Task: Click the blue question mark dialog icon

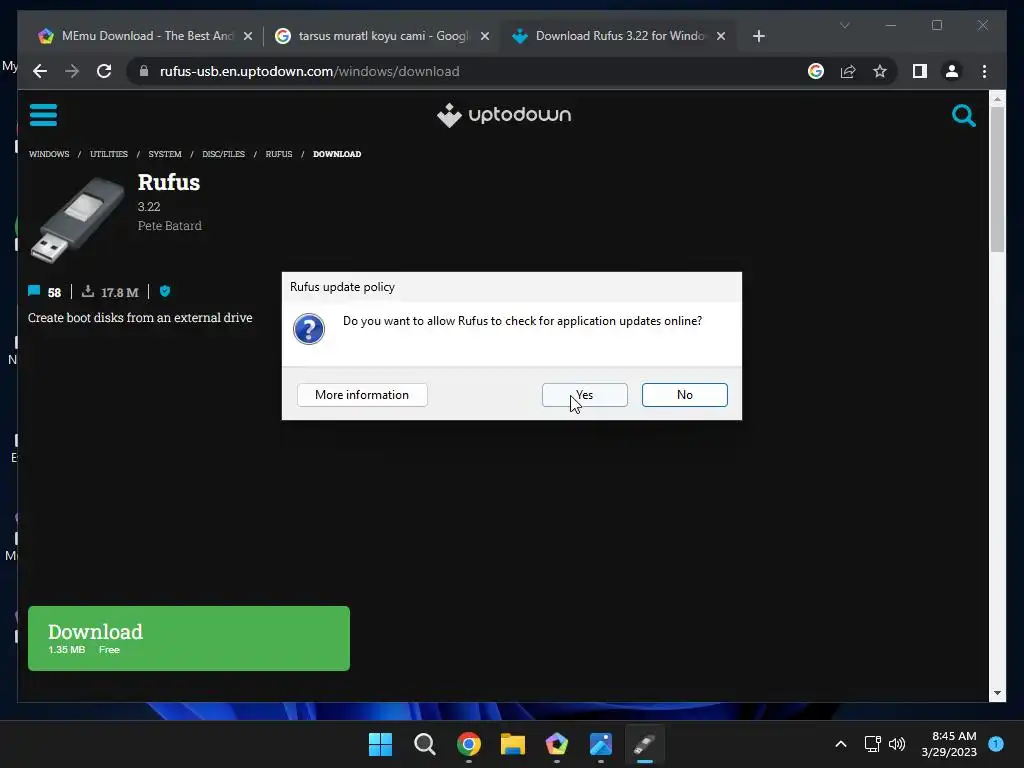Action: pyautogui.click(x=309, y=328)
